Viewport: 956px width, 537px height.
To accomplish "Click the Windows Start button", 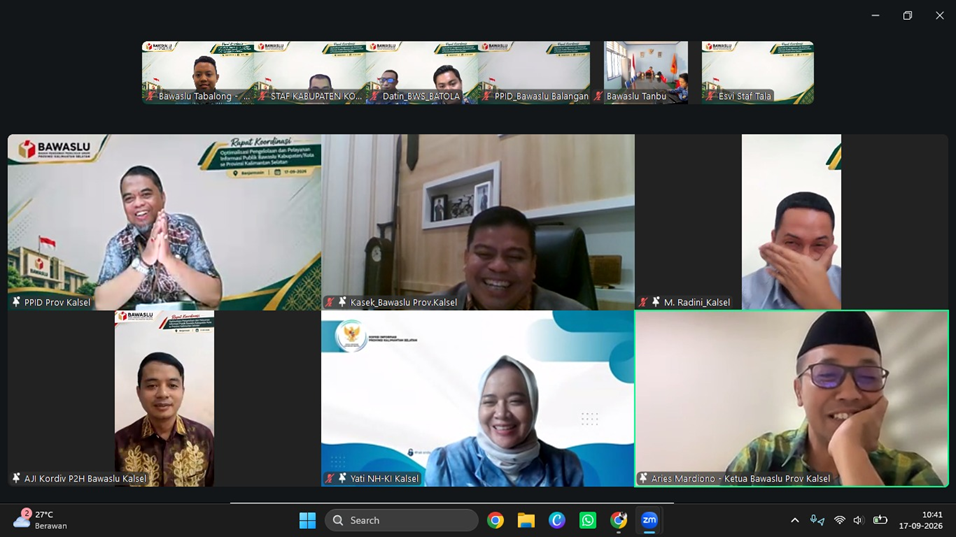I will (307, 520).
